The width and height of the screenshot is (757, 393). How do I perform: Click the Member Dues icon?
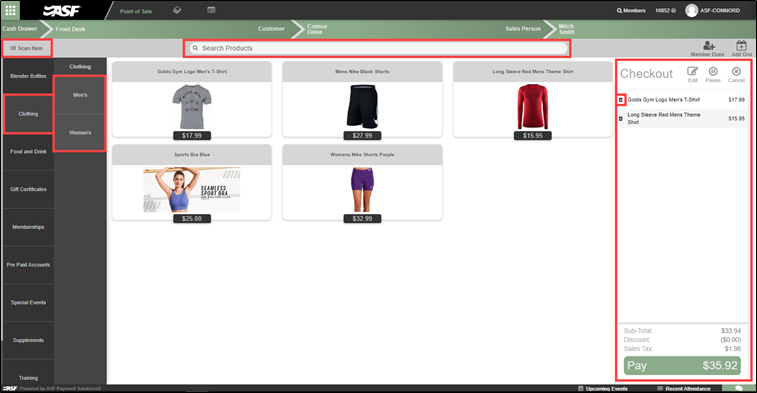pos(707,49)
